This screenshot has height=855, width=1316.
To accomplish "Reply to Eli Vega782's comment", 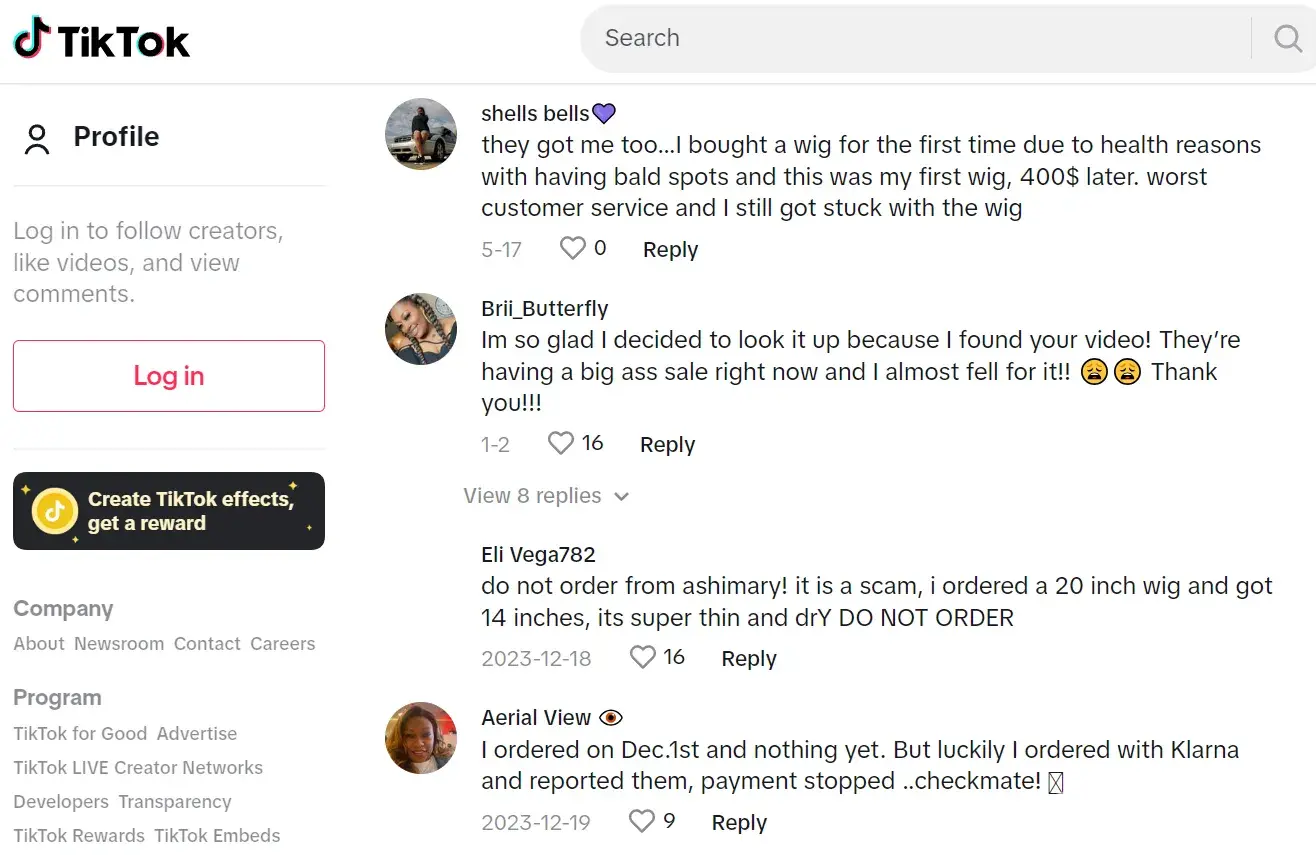I will pos(749,658).
